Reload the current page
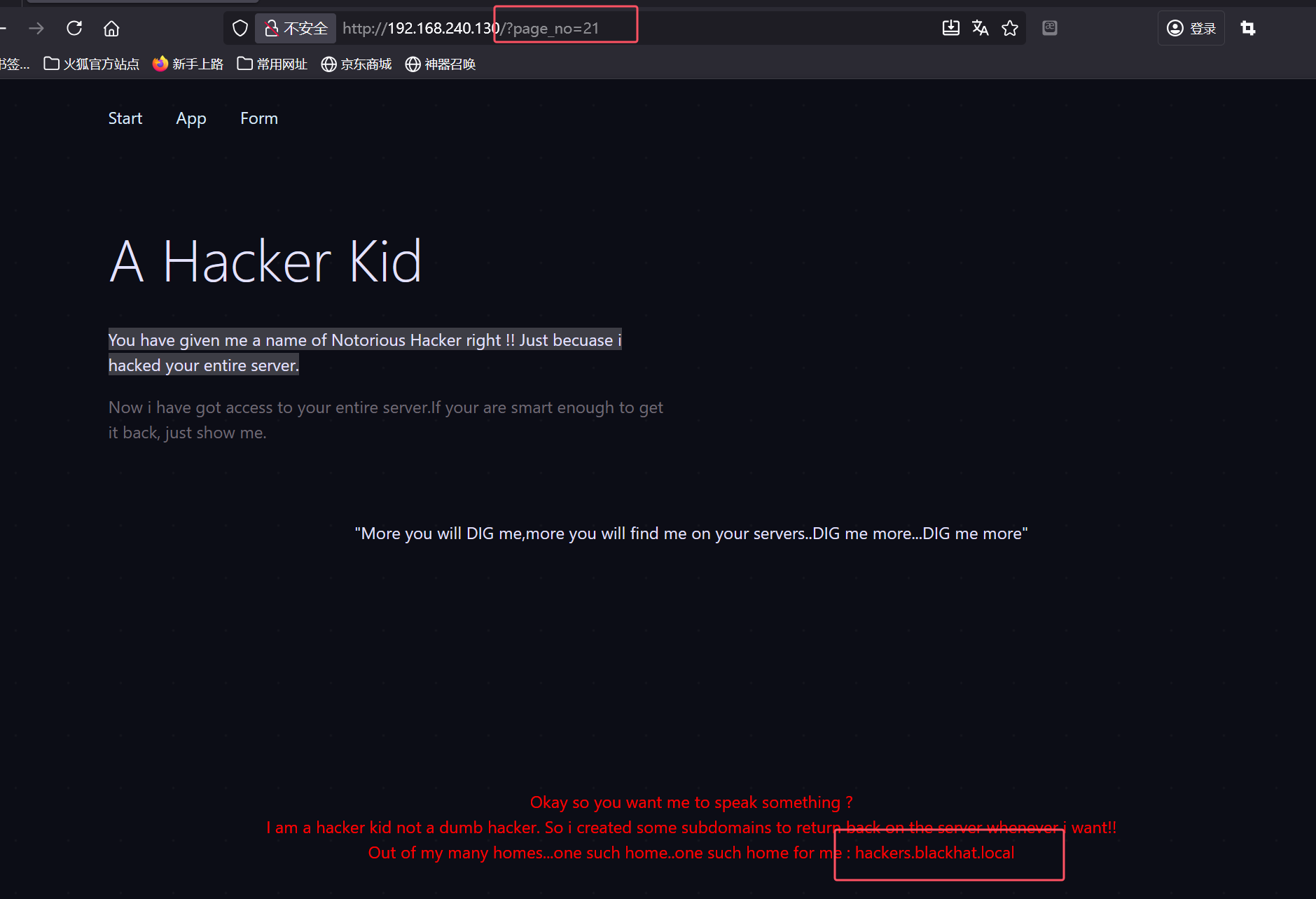 tap(74, 28)
